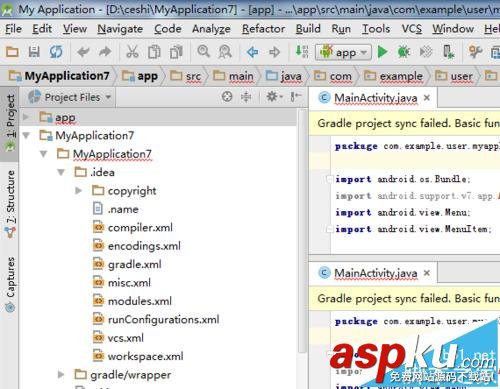500x389 pixels.
Task: Collapse the nested MyApplication7 folder
Action: tap(44, 154)
